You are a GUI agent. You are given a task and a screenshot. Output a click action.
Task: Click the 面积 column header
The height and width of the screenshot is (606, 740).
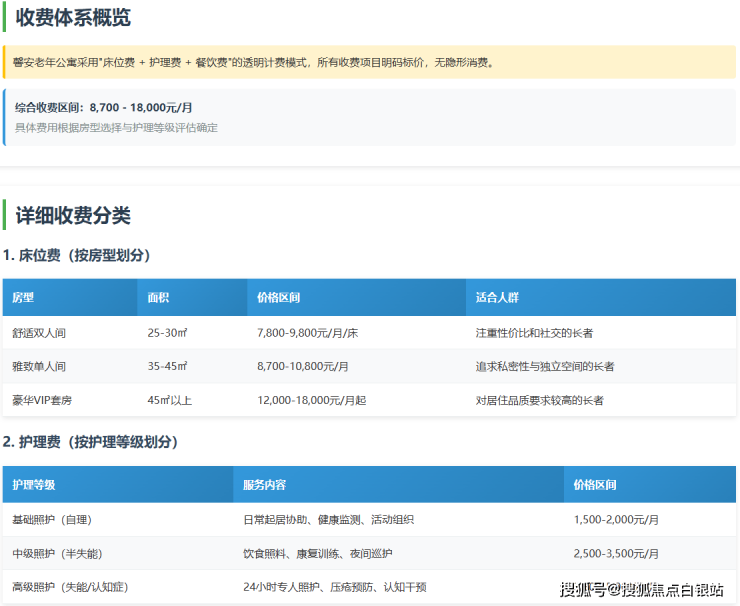158,298
